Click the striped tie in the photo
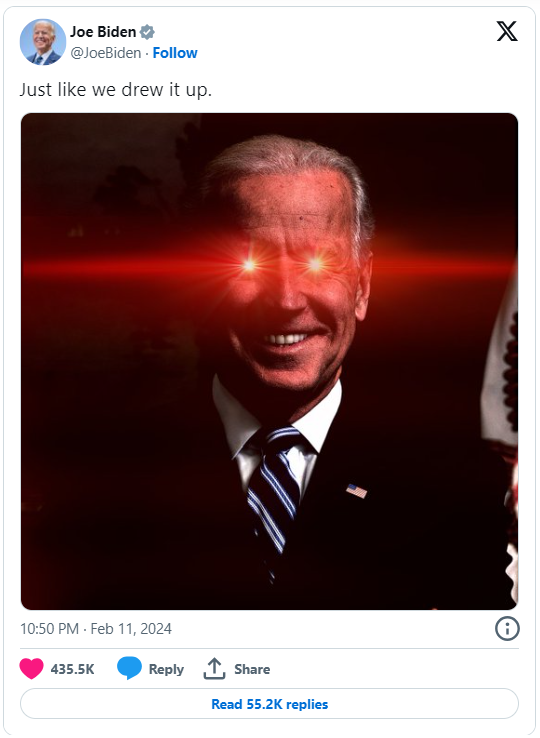Viewport: 540px width, 738px height. [x=274, y=494]
